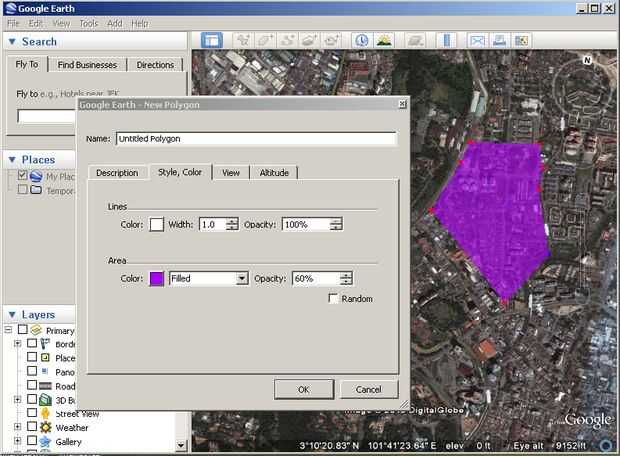
Task: Click Cancel in New Polygon dialog
Action: [x=369, y=390]
